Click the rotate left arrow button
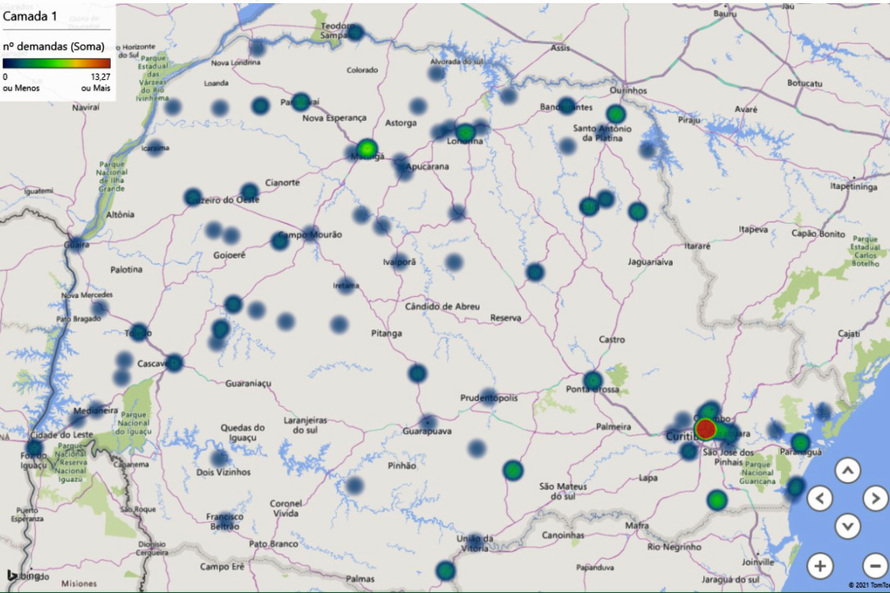Viewport: 890px width, 593px height. click(819, 498)
